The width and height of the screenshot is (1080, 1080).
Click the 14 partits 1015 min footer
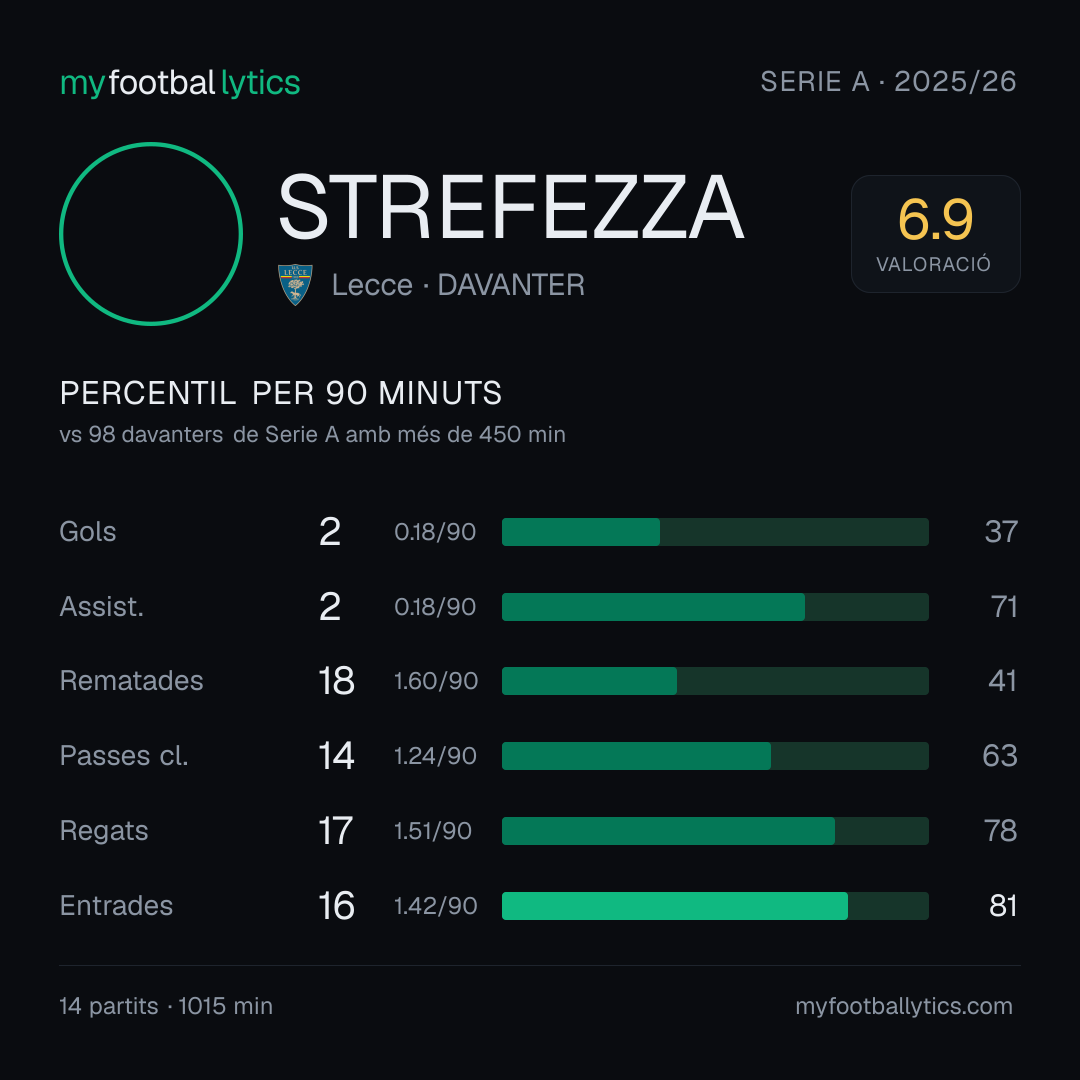tap(166, 1006)
